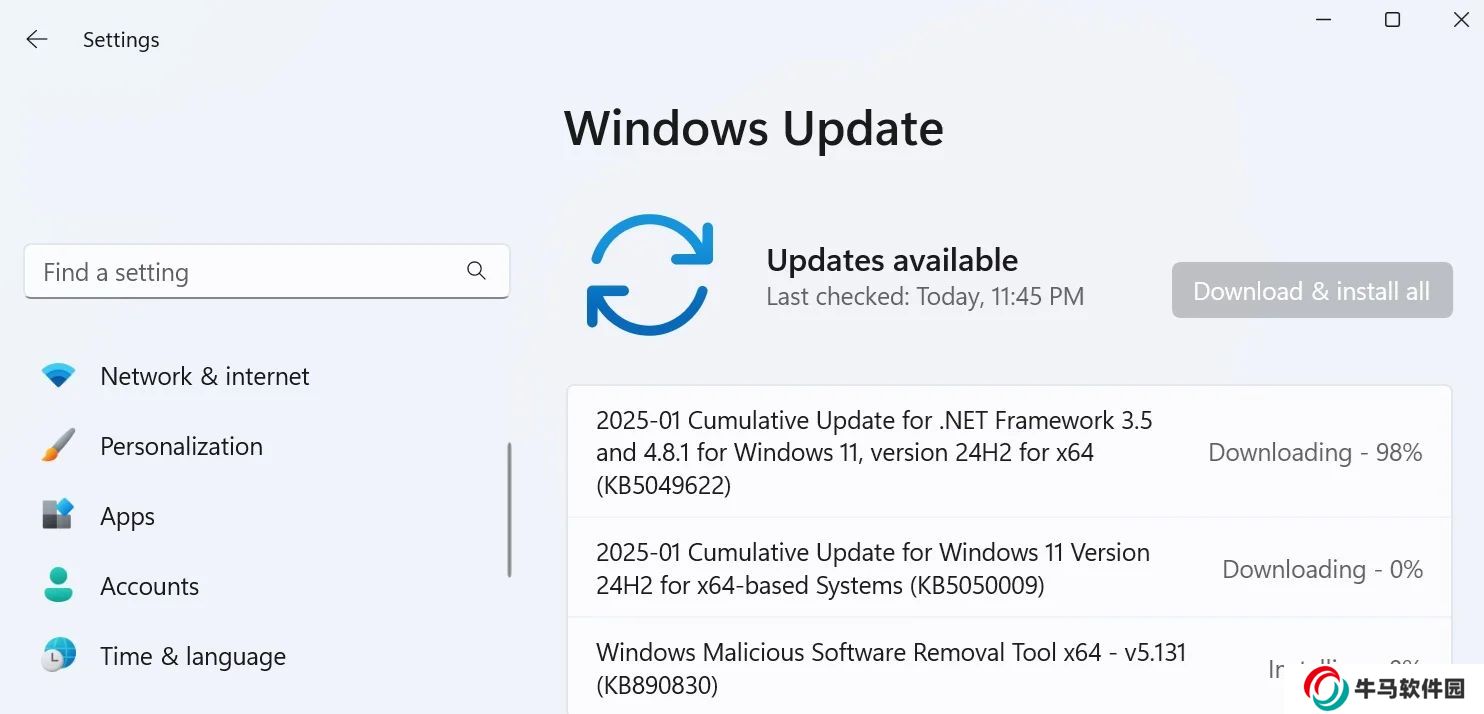Select the Malicious Software Removal Tool entry

click(890, 668)
